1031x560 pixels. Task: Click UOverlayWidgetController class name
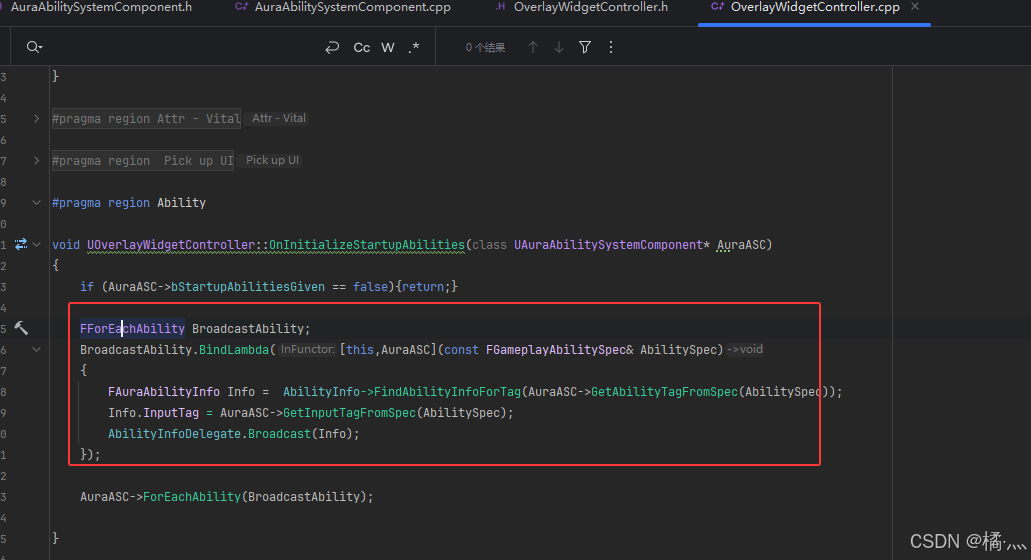(x=171, y=245)
